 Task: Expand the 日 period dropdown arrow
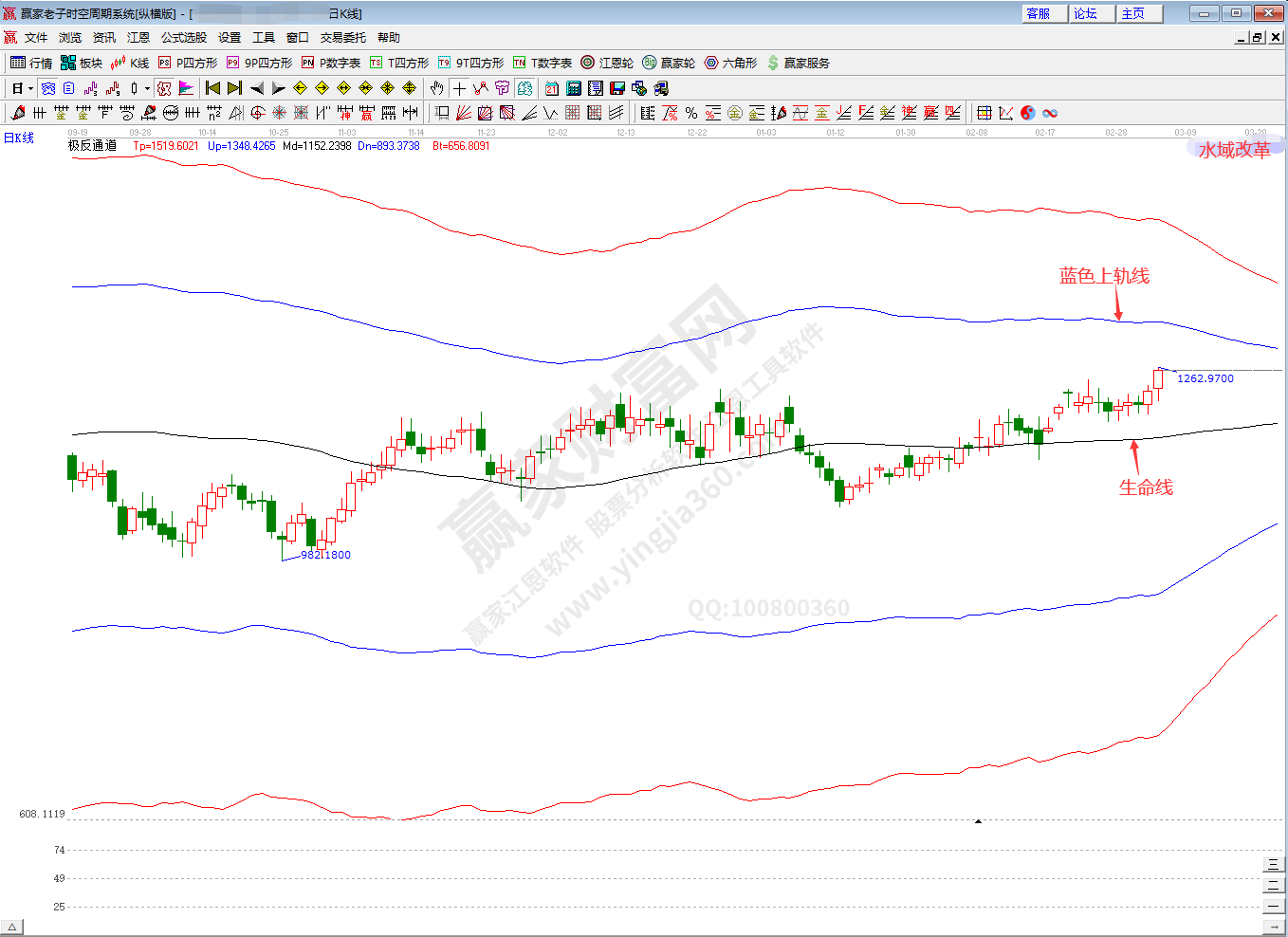(30, 88)
